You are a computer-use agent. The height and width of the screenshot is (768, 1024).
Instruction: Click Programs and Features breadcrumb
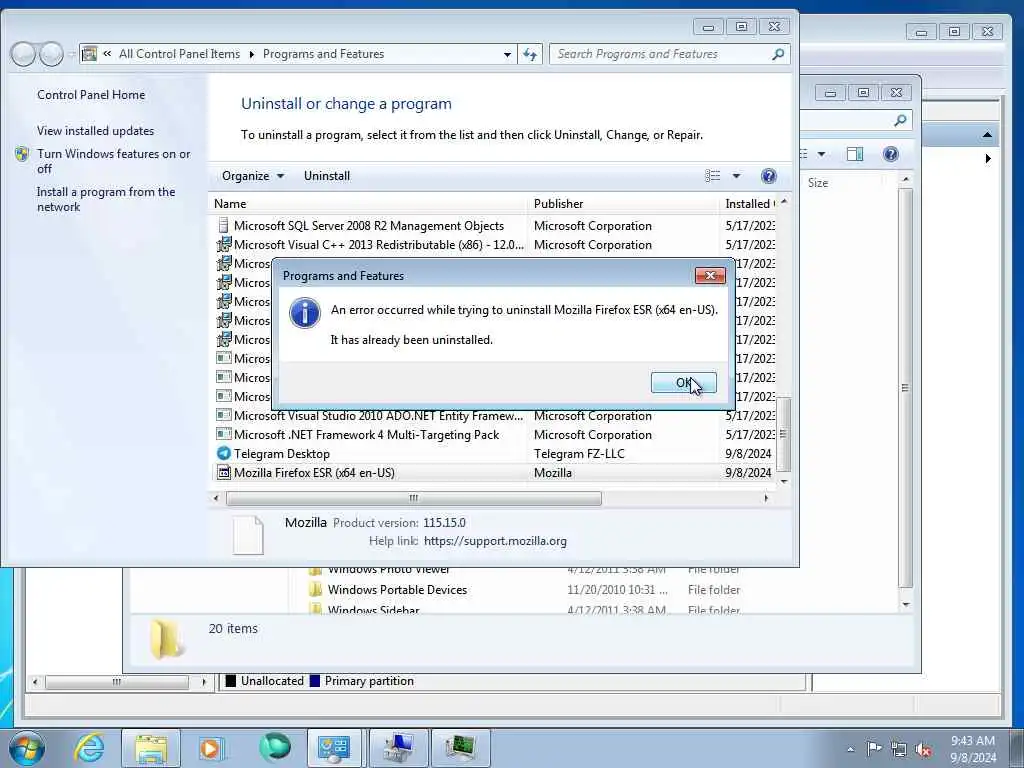pyautogui.click(x=323, y=54)
